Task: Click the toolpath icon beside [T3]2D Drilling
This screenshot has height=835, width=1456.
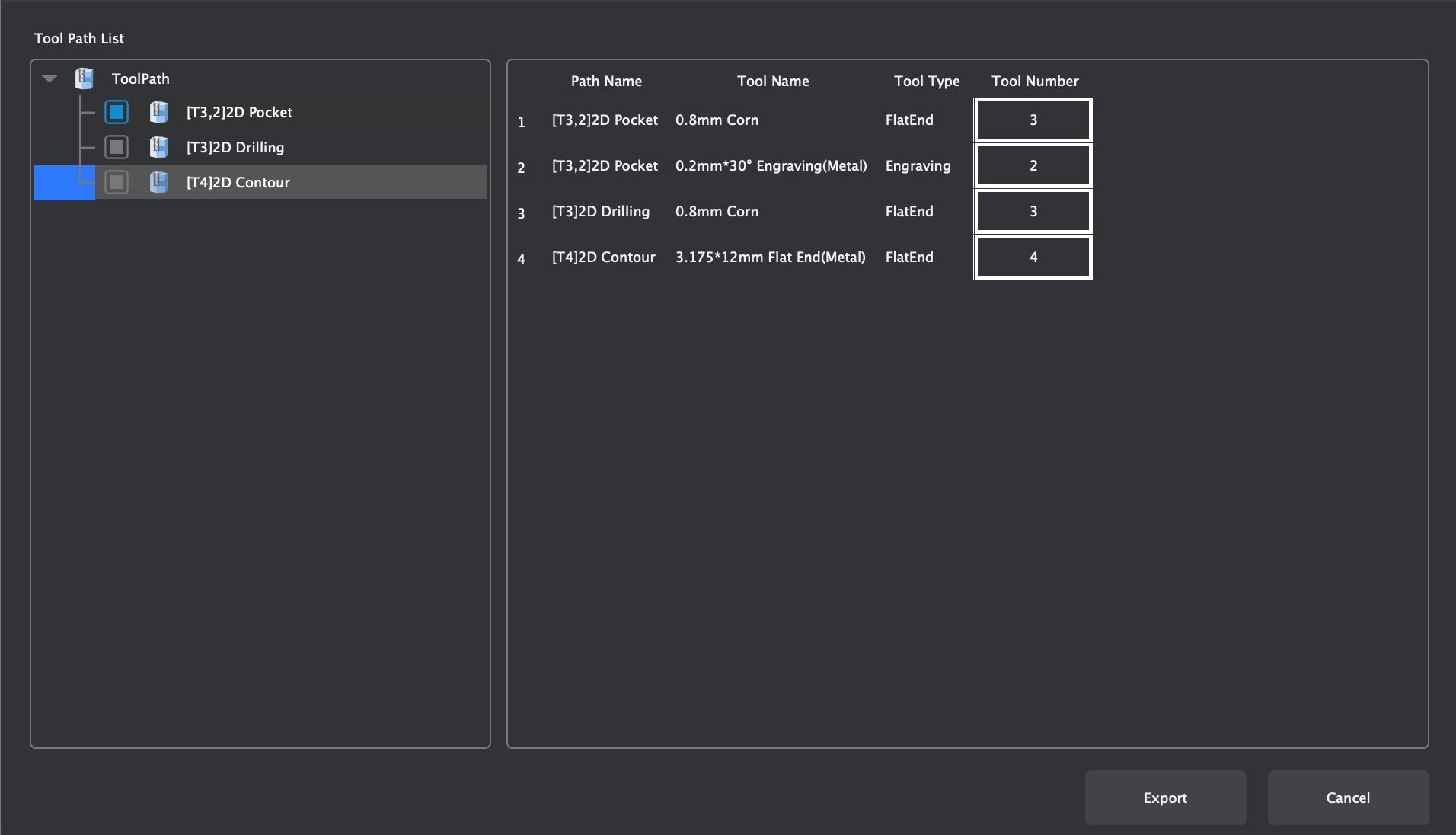Action: coord(159,146)
